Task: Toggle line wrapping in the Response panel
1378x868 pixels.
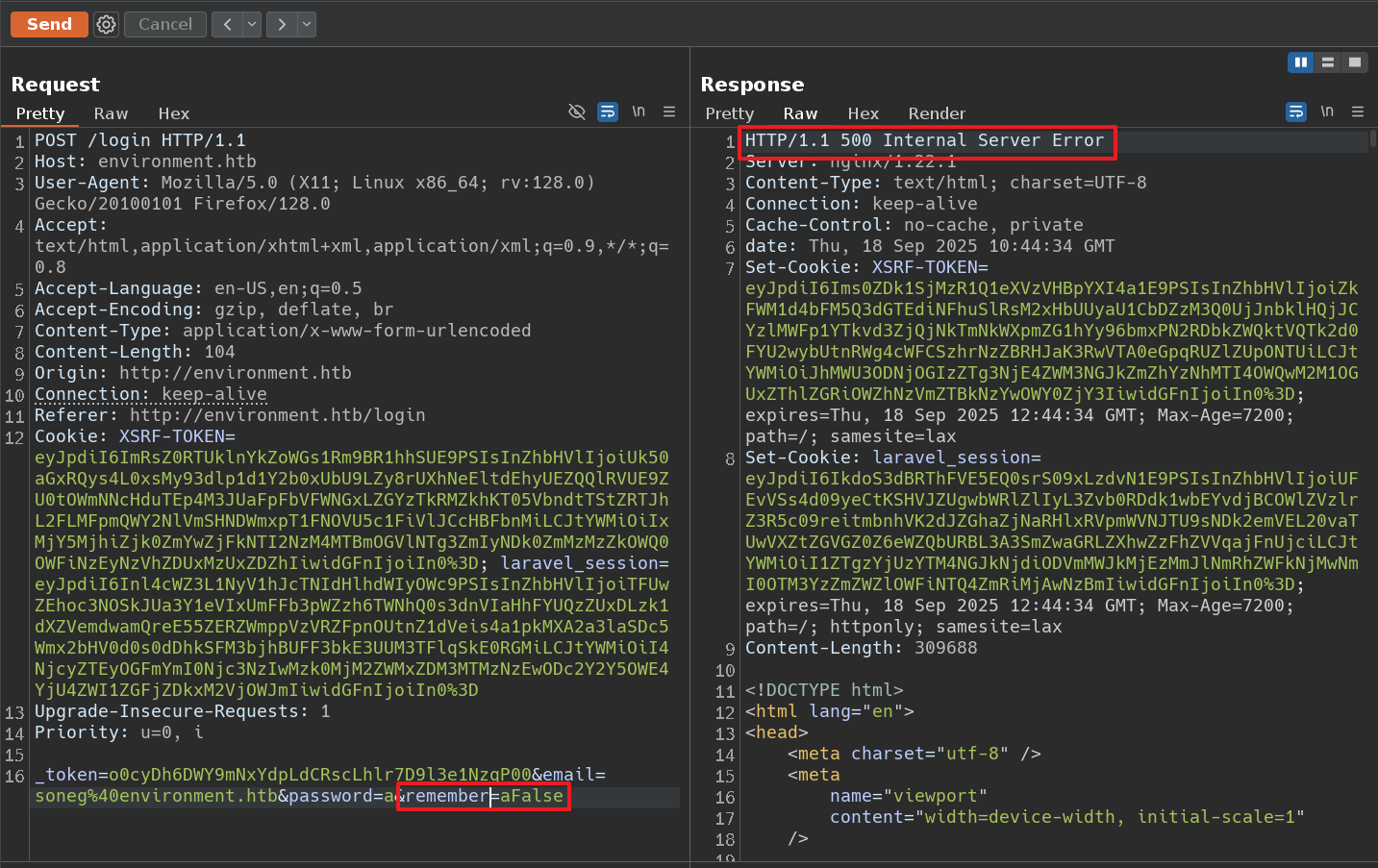Action: 1296,112
